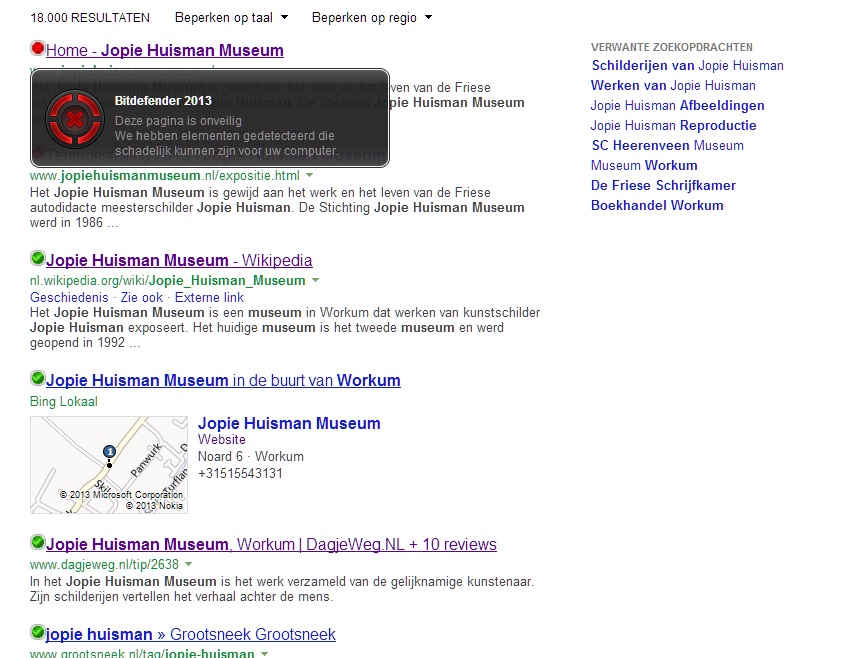Click red Bitdefender warning icon beside Home result

pos(37,48)
